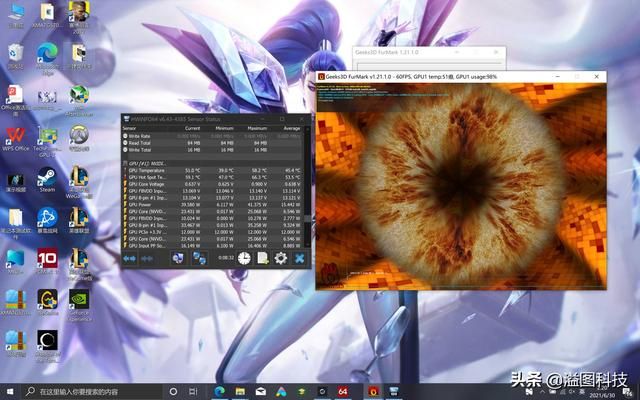Click FurMark icon in the taskbar
Screen dimensions: 640x400
[373, 392]
